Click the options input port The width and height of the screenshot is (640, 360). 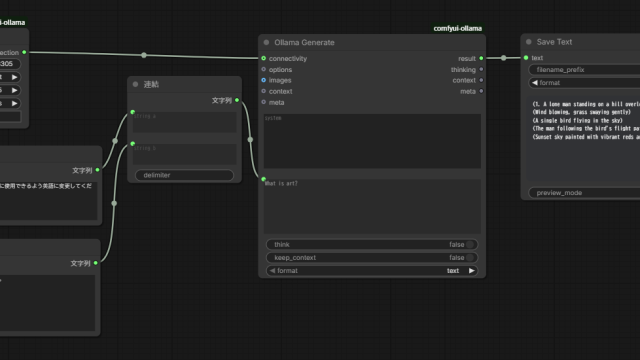click(x=264, y=69)
